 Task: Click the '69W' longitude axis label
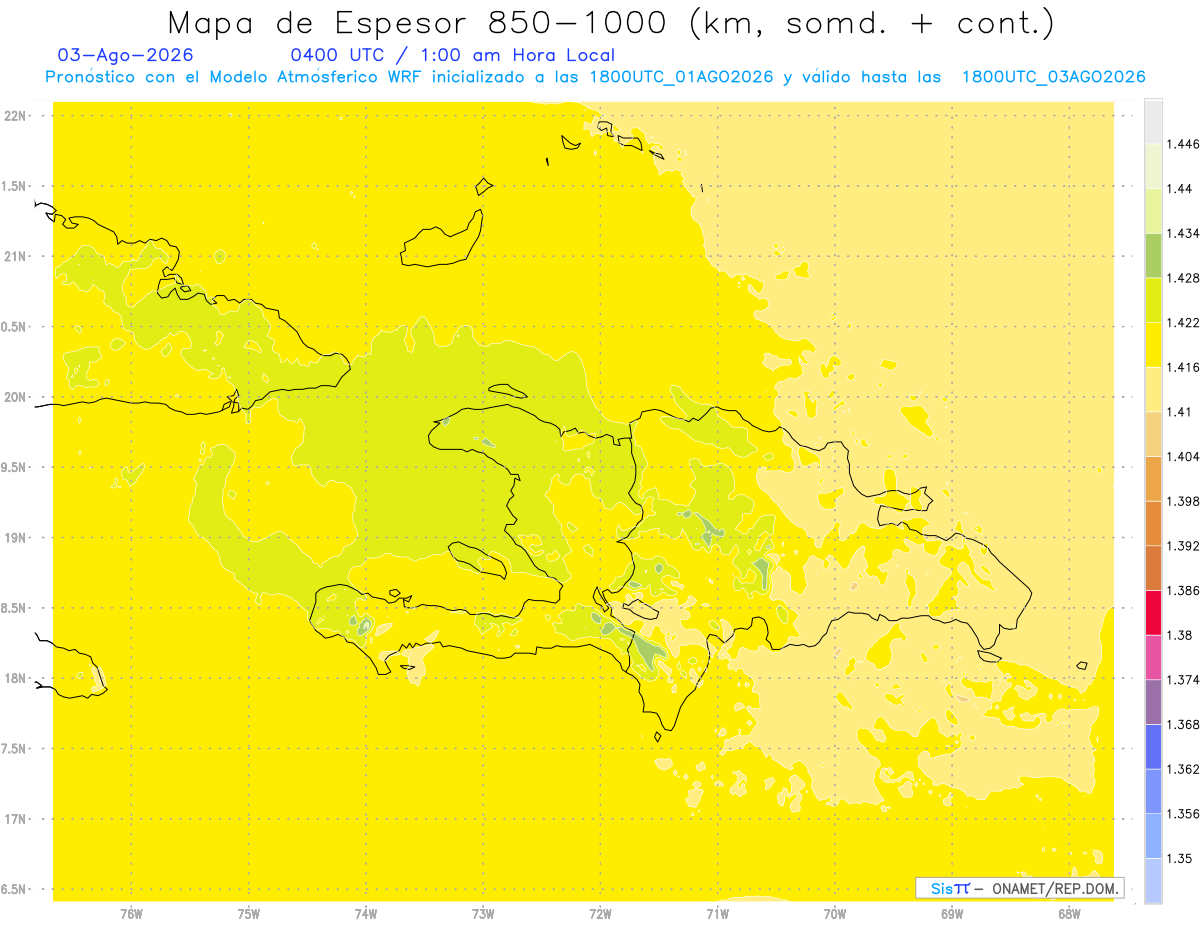(952, 914)
